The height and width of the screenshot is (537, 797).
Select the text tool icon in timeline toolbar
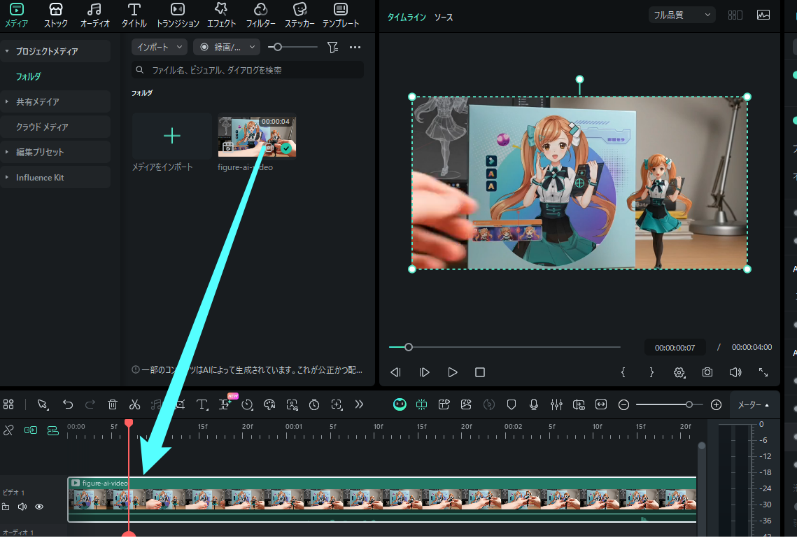202,405
